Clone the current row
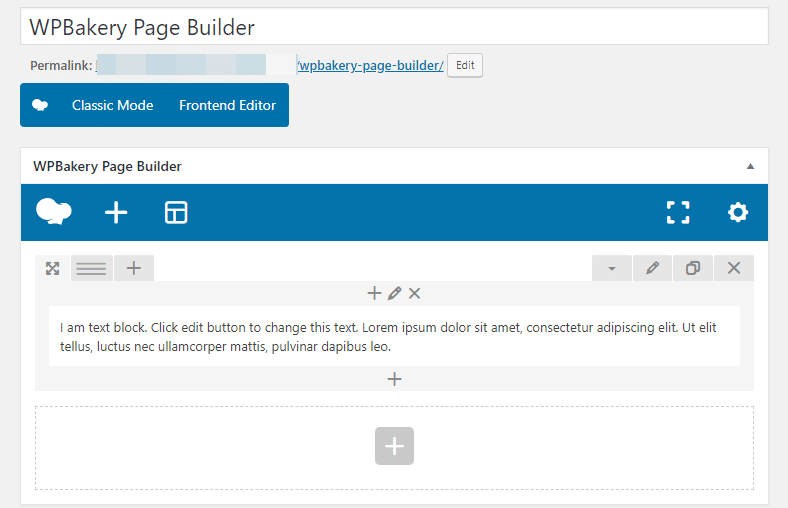Viewport: 788px width, 508px height. pyautogui.click(x=693, y=268)
